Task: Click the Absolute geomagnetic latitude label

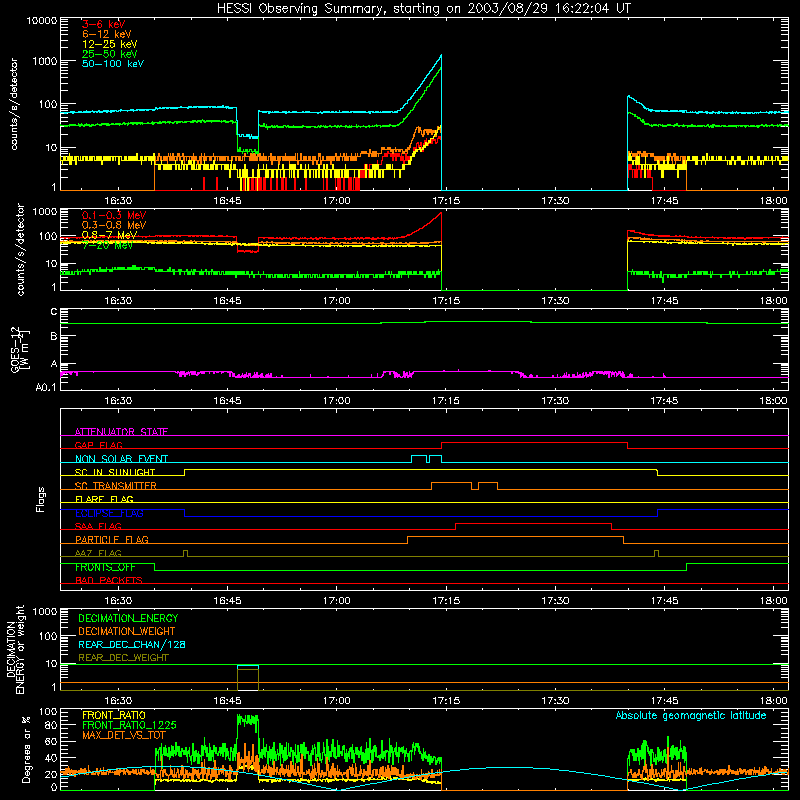Action: coord(691,715)
